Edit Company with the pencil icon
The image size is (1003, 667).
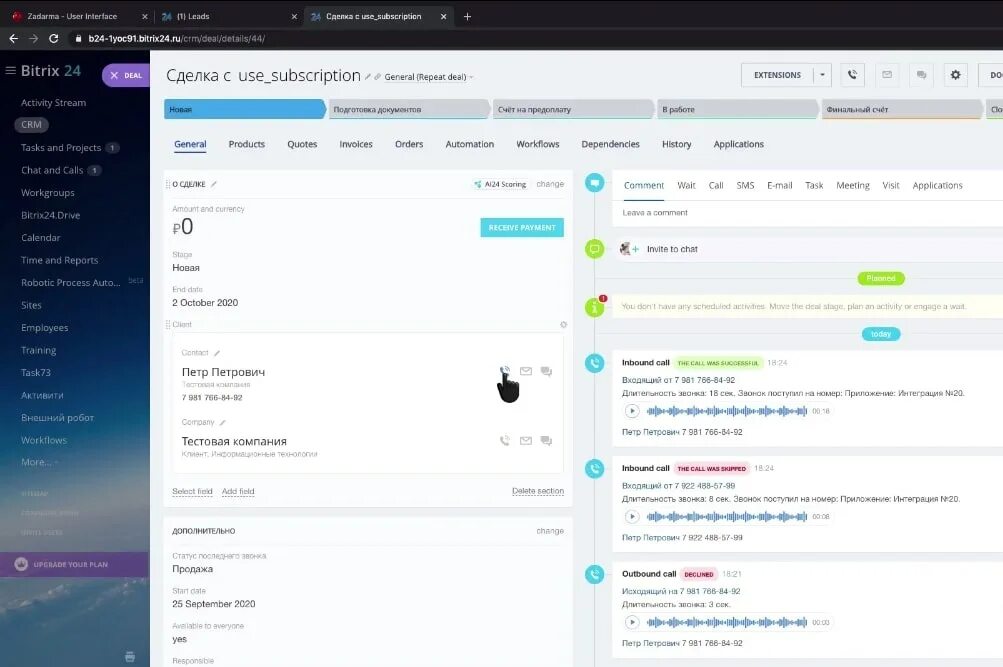pos(223,423)
